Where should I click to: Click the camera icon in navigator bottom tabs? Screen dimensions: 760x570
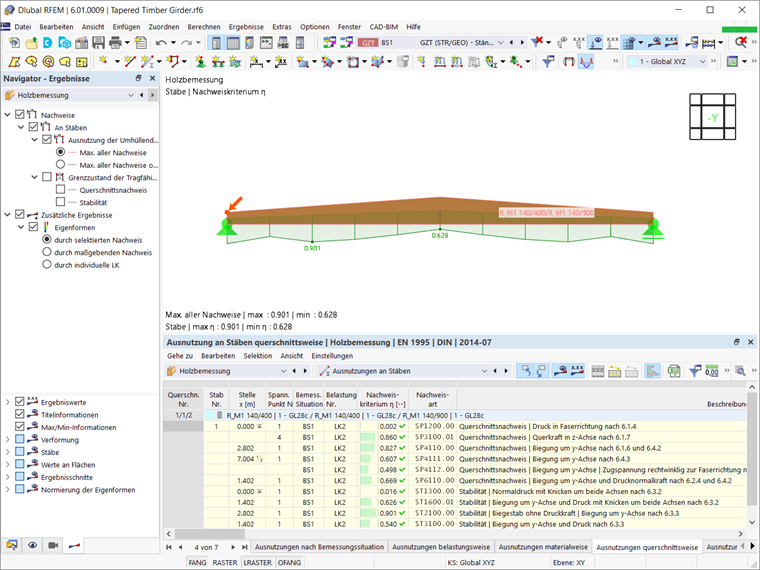53,545
